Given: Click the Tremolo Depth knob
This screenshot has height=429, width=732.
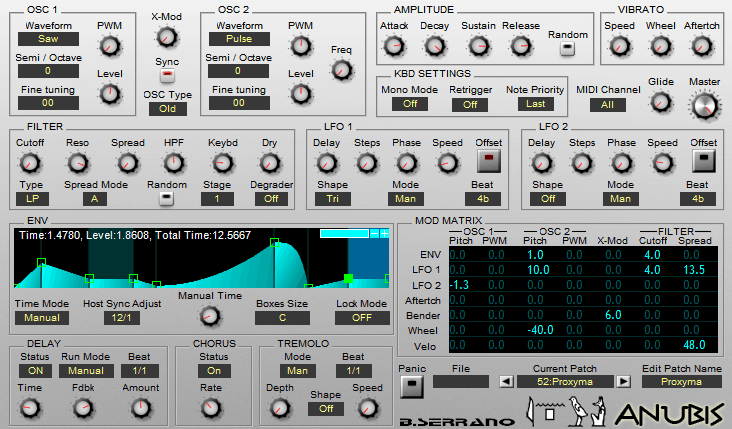Looking at the screenshot, I should [280, 408].
